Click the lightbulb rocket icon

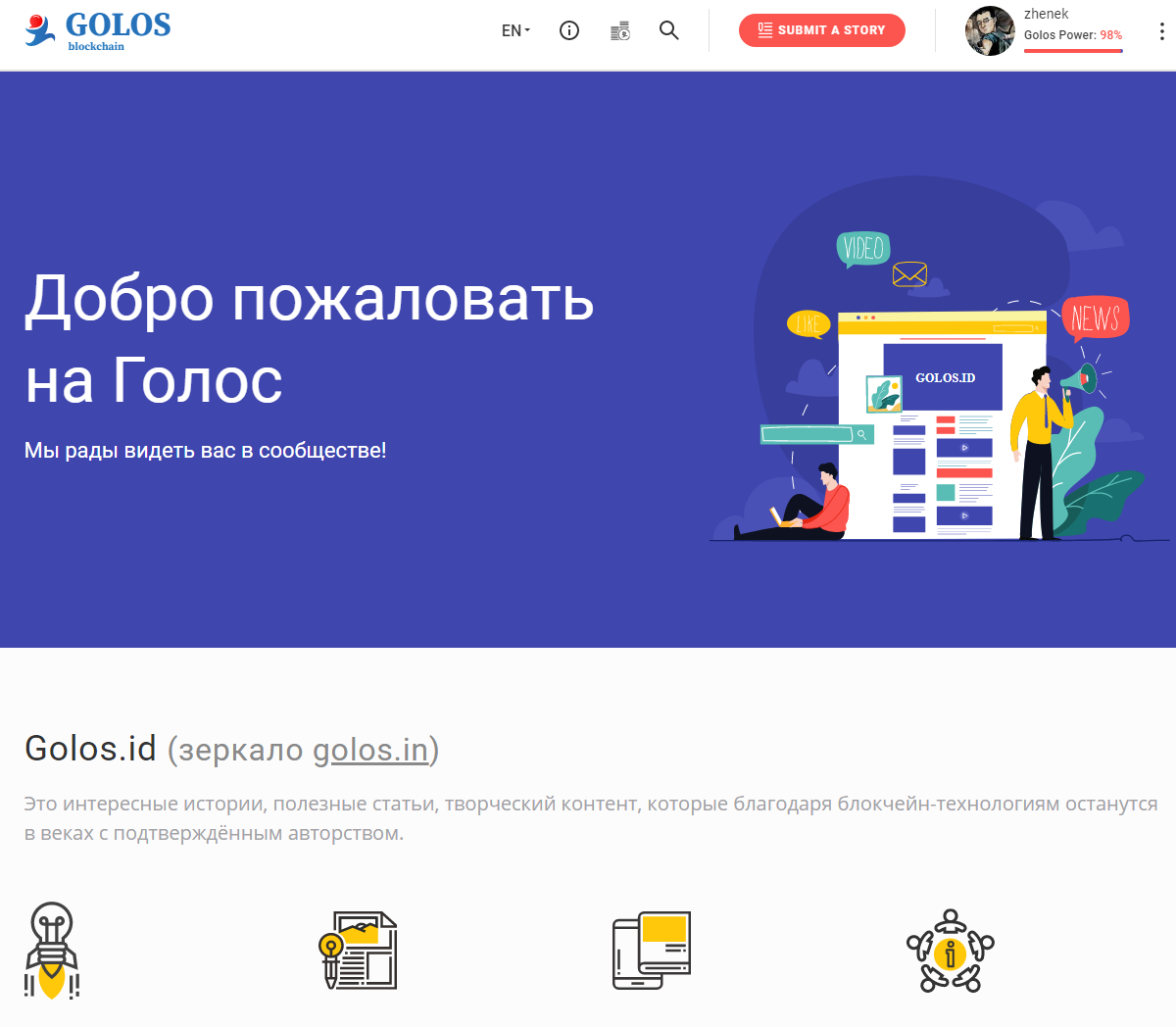coord(52,951)
